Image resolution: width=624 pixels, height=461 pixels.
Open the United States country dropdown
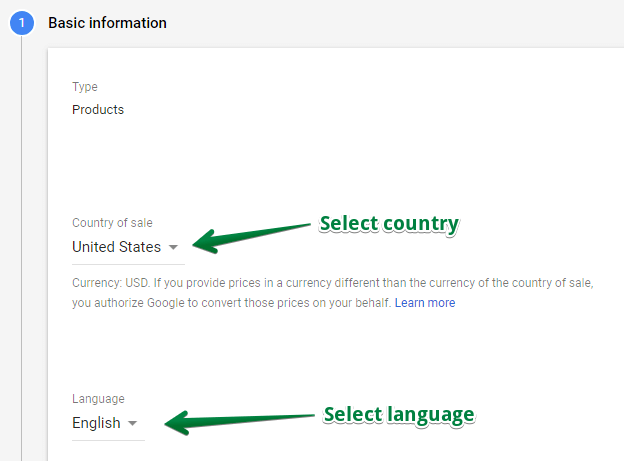[128, 247]
